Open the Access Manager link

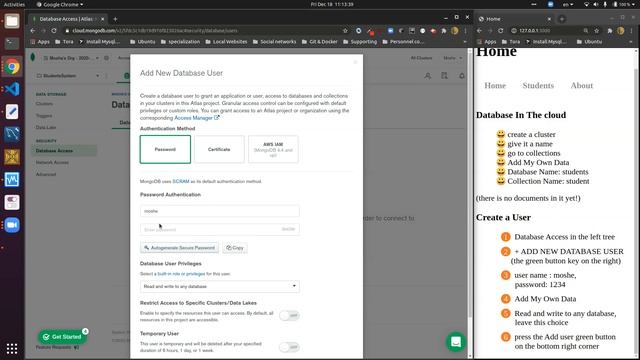197,118
